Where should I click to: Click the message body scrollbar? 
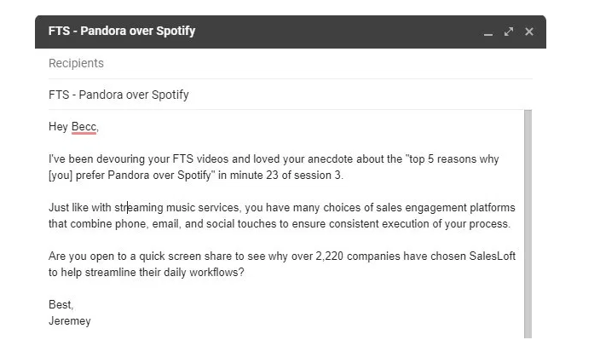[528, 224]
